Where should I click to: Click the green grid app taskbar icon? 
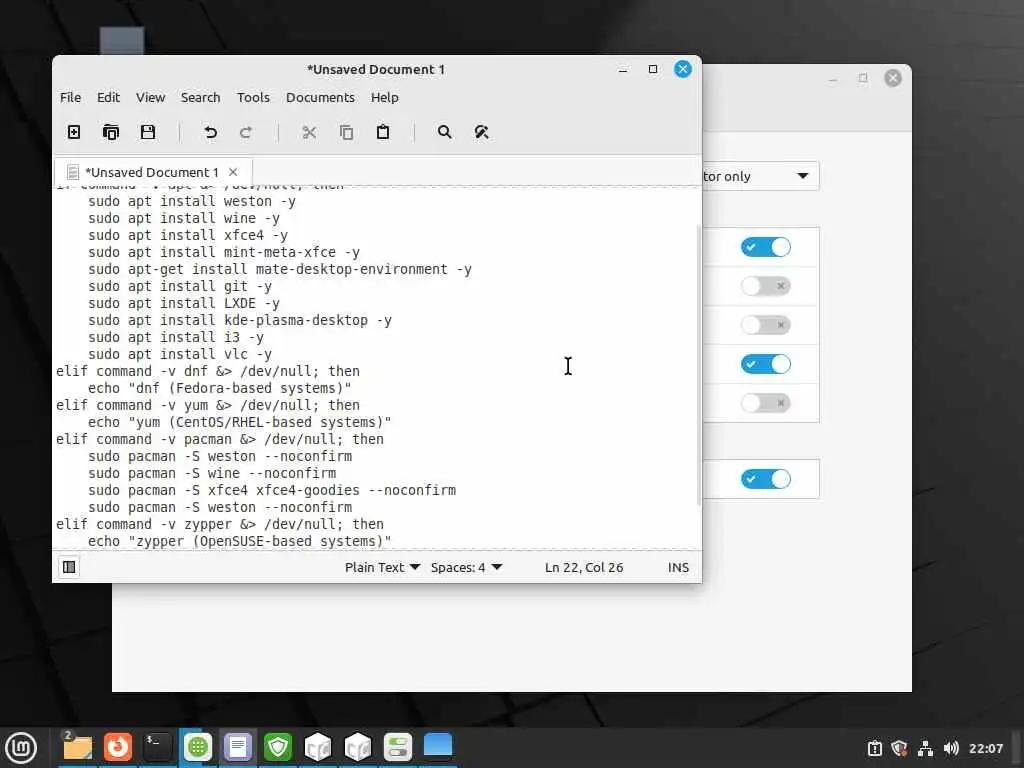[198, 747]
